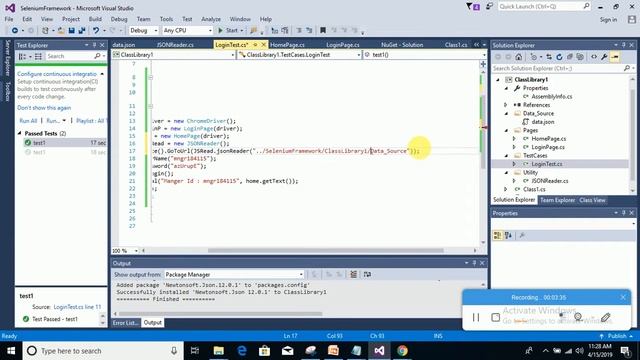Collapse the Passed Tests group
640x360 pixels.
coord(19,133)
